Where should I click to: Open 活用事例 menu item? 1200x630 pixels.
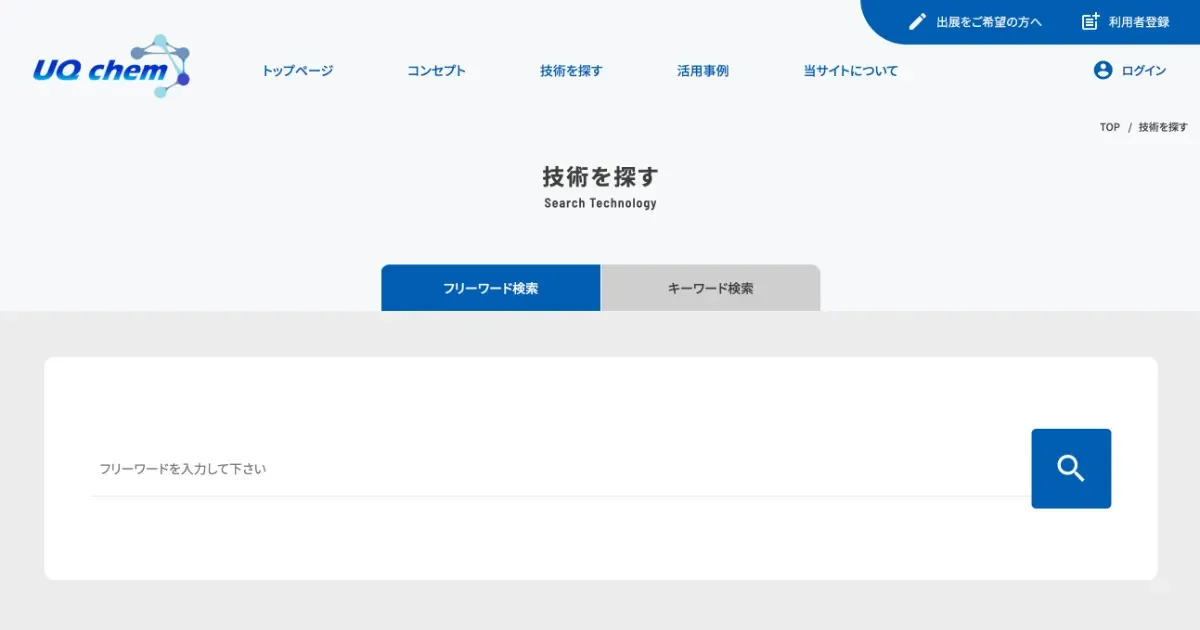click(x=702, y=71)
